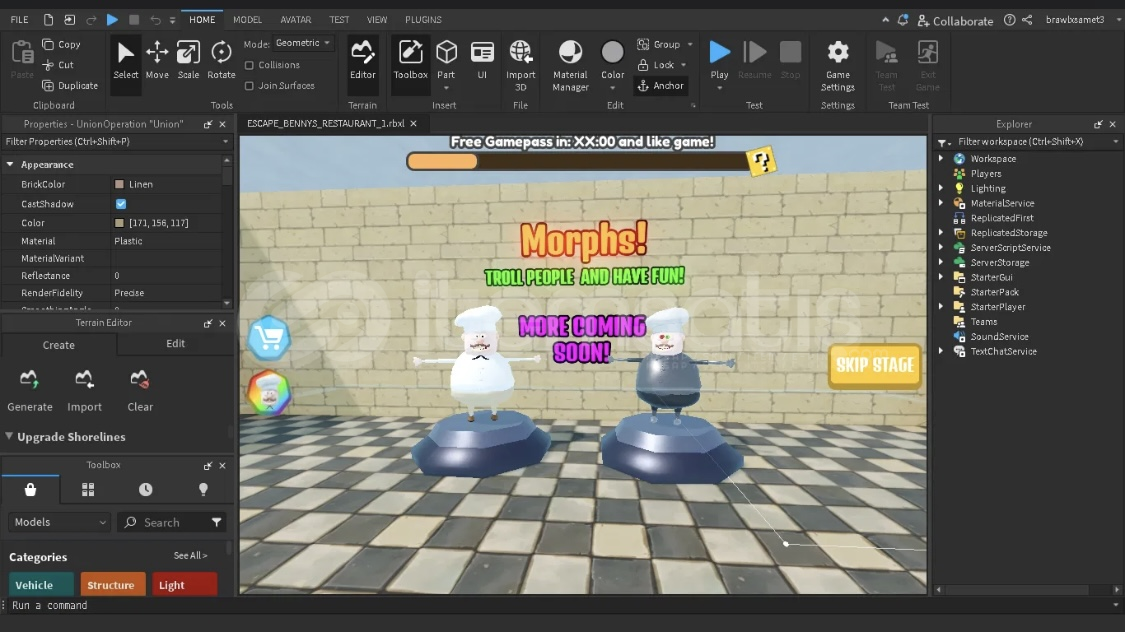Open the Models category dropdown

tap(60, 522)
